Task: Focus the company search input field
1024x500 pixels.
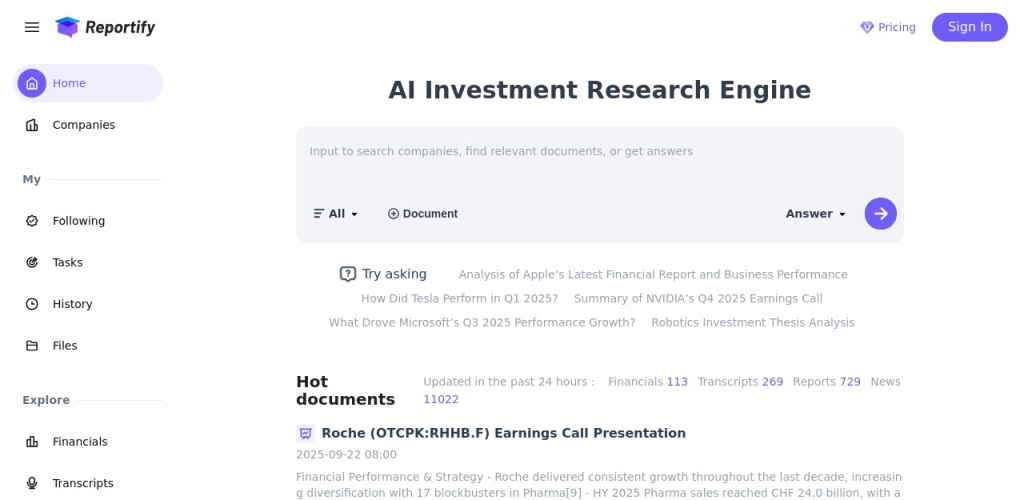Action: pyautogui.click(x=599, y=152)
